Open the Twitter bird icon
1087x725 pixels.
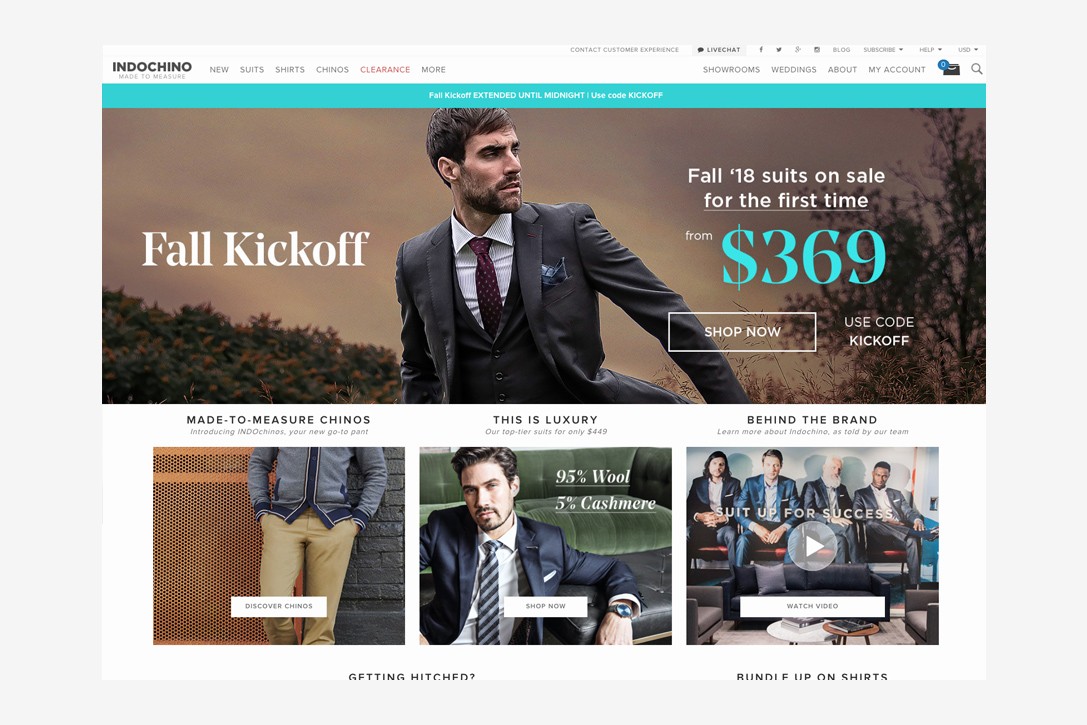click(x=779, y=50)
